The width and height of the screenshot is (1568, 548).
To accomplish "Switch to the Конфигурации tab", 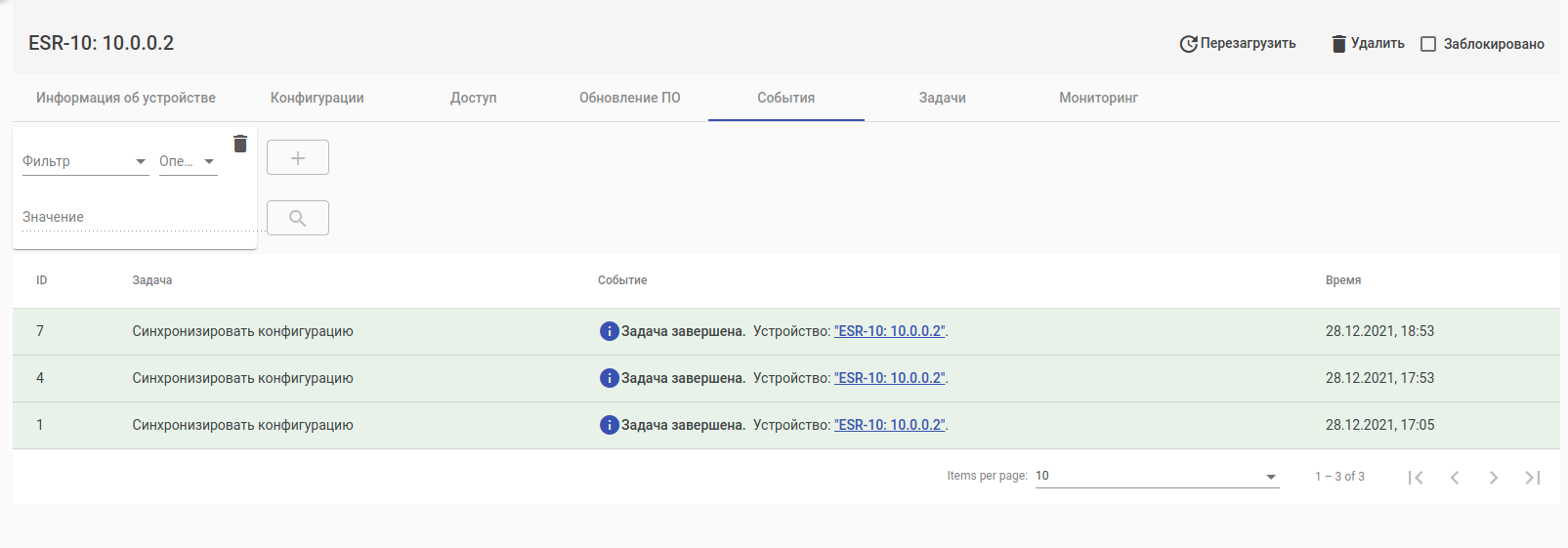I will point(318,98).
